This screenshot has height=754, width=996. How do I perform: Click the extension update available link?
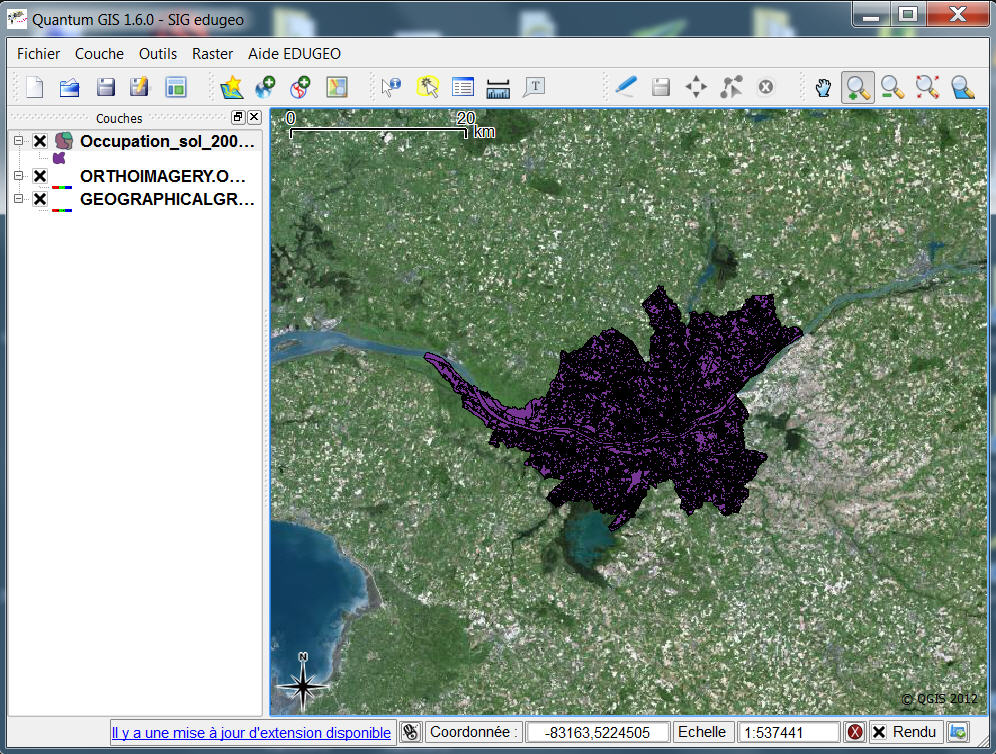[x=251, y=732]
